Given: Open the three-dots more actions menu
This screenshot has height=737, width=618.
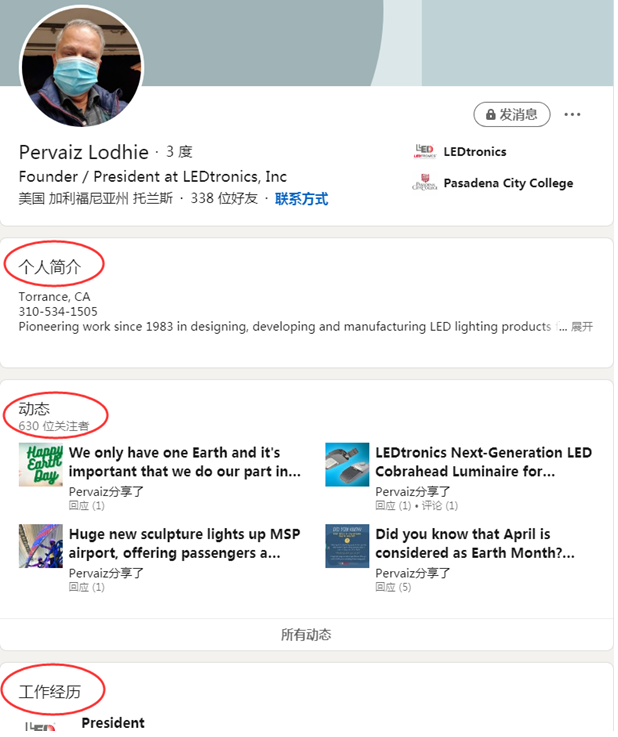Looking at the screenshot, I should click(x=572, y=115).
